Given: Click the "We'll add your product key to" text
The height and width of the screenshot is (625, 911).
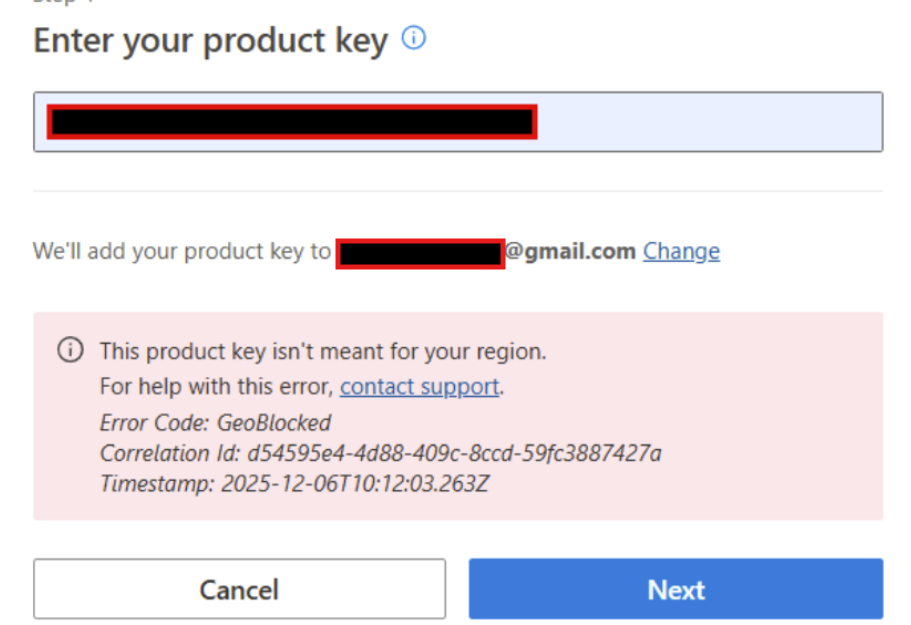Looking at the screenshot, I should [182, 251].
